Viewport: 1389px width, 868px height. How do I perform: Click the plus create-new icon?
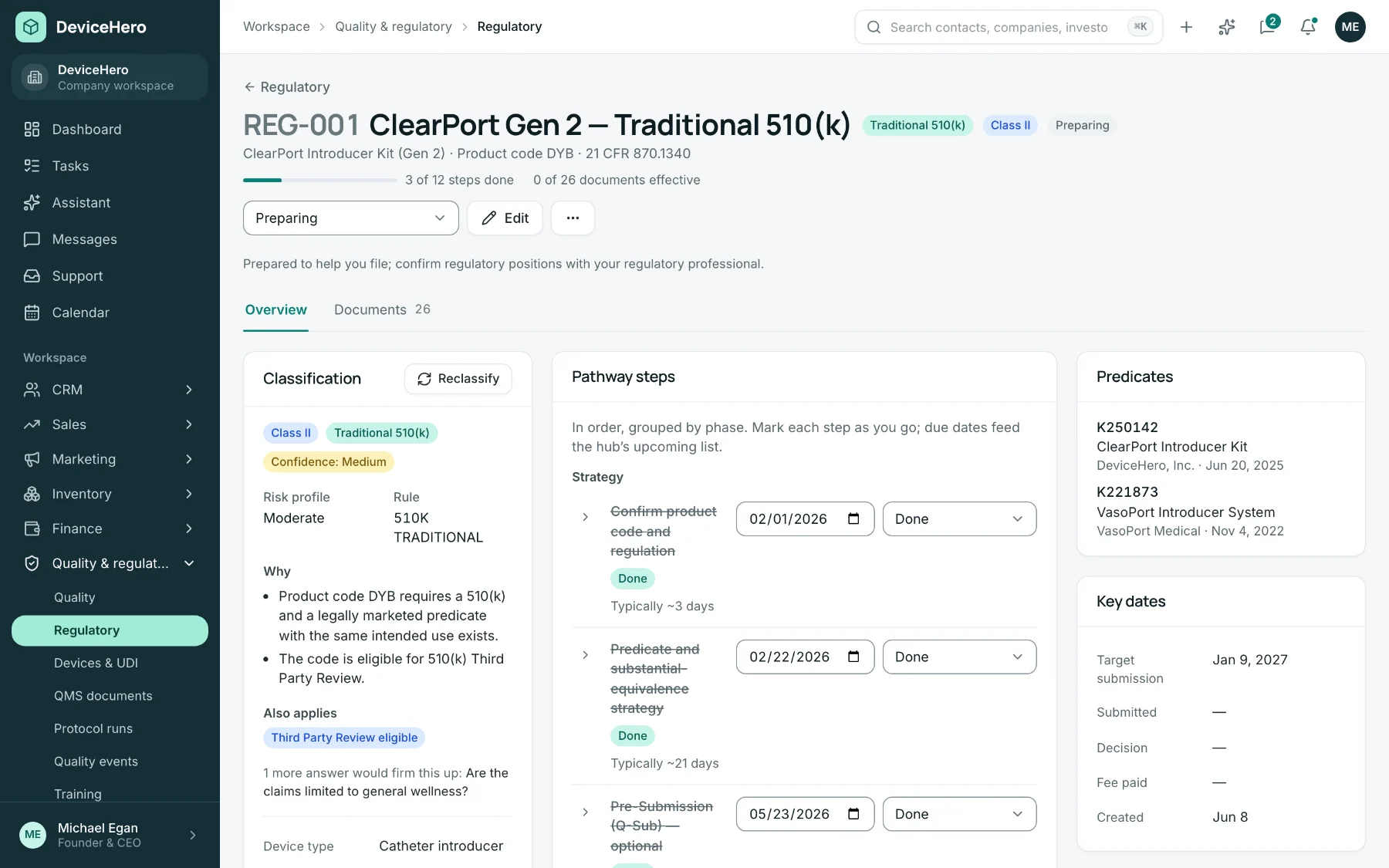coord(1186,27)
